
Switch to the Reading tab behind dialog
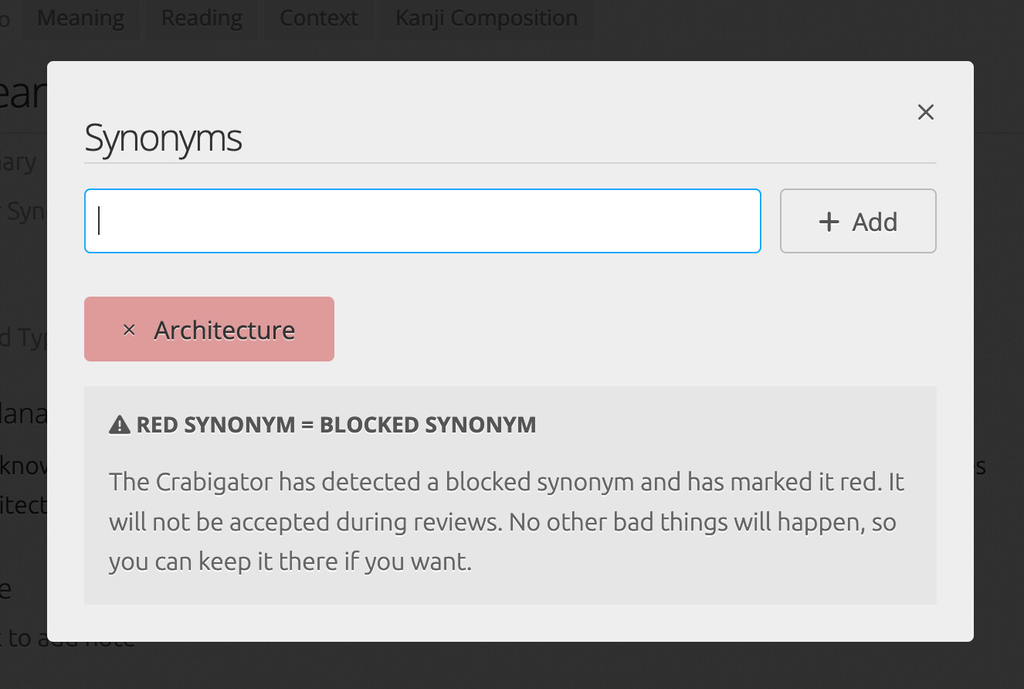click(x=201, y=18)
